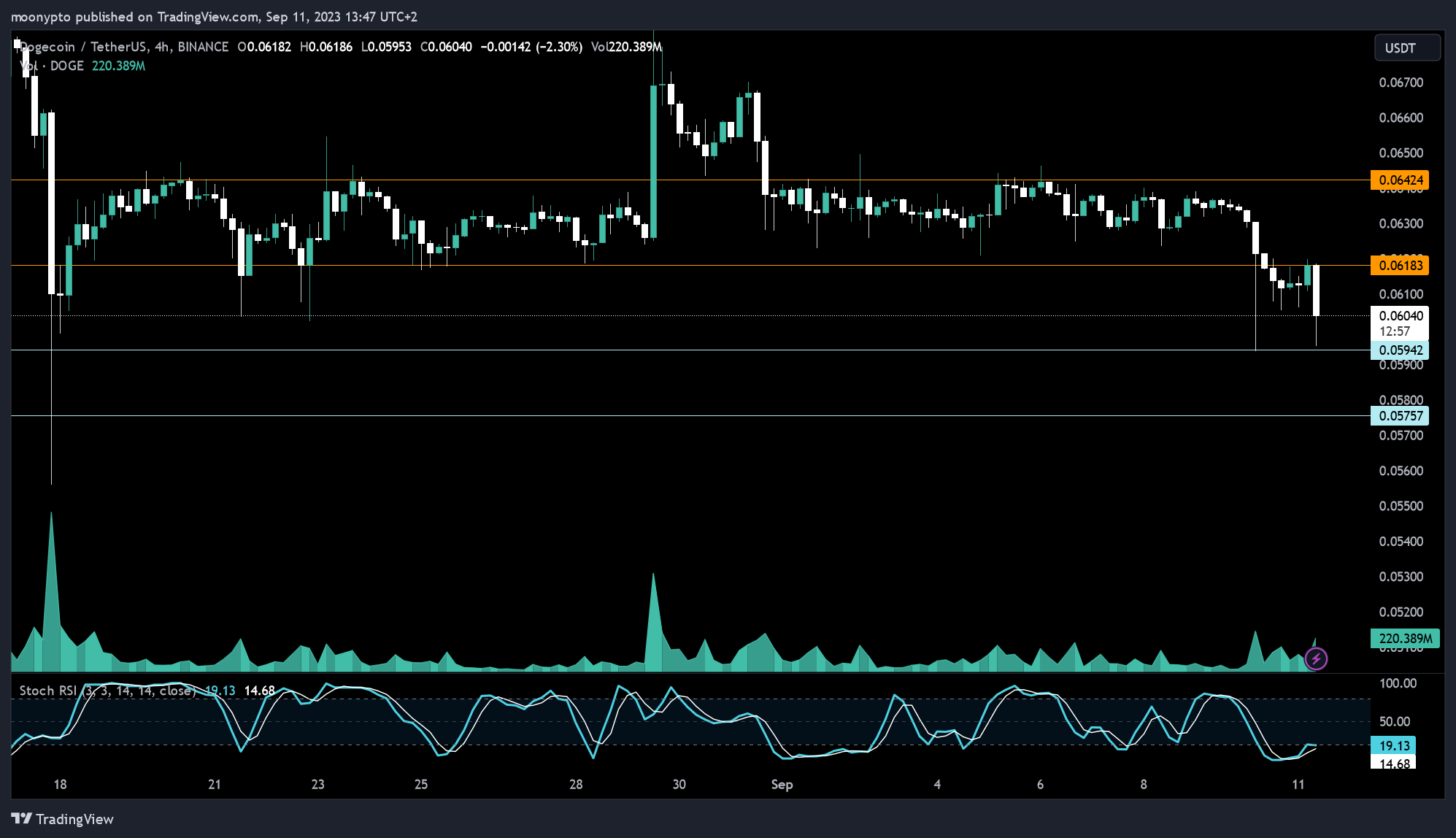Click the current price 0.06040 label
Image resolution: width=1456 pixels, height=838 pixels.
pyautogui.click(x=1400, y=316)
